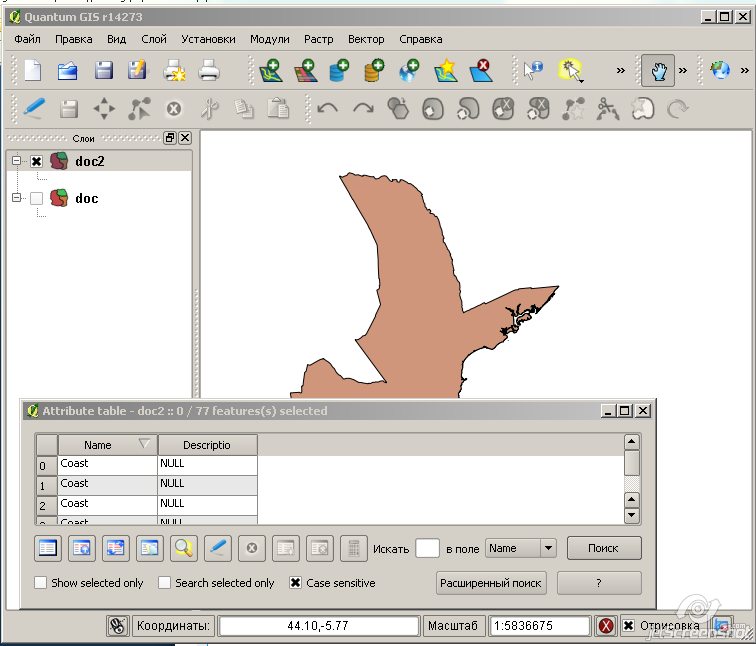Viewport: 756px width, 646px height.
Task: Toggle extents display in status bar
Action: [118, 626]
